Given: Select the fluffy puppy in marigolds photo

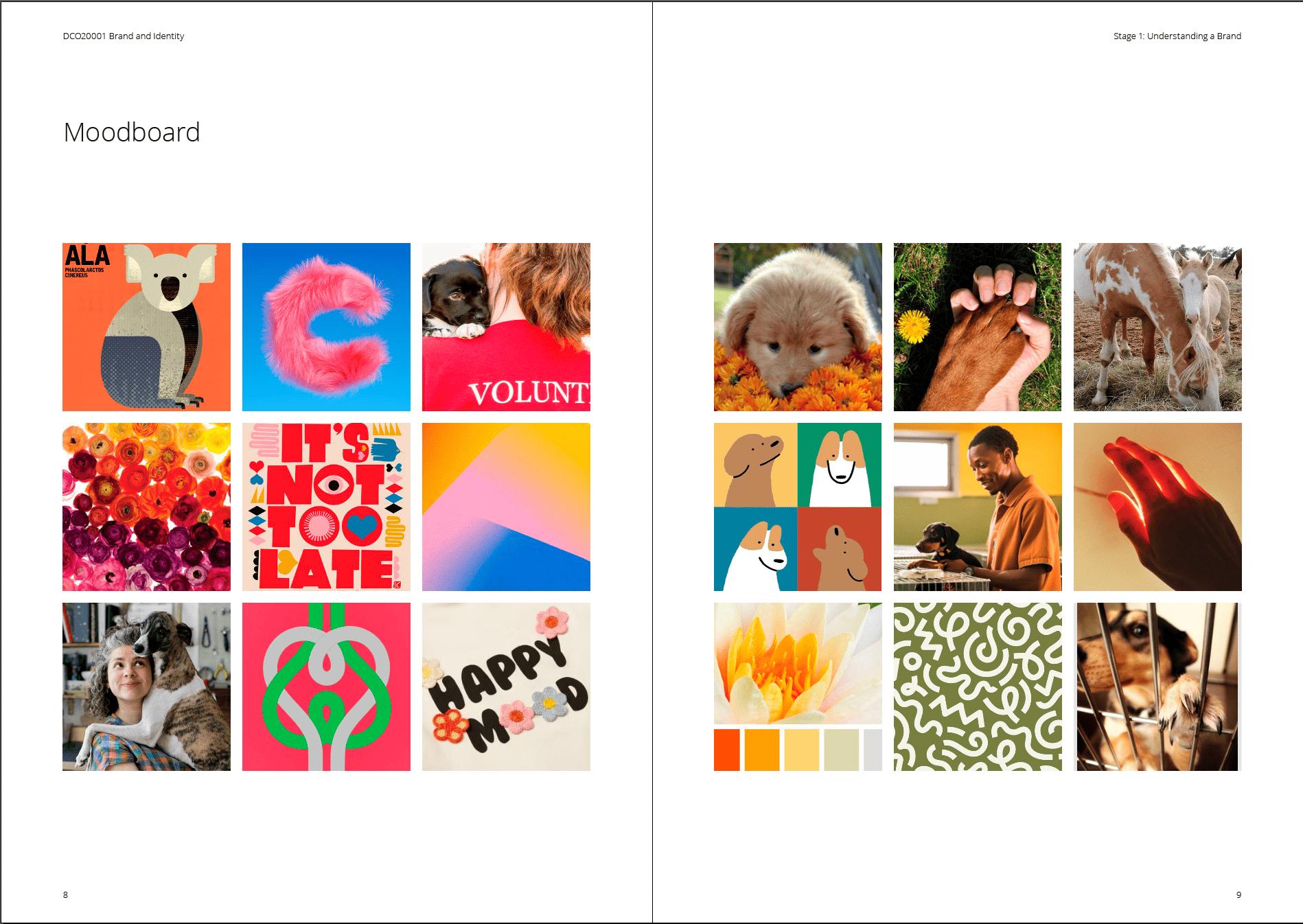Looking at the screenshot, I should click(x=798, y=327).
